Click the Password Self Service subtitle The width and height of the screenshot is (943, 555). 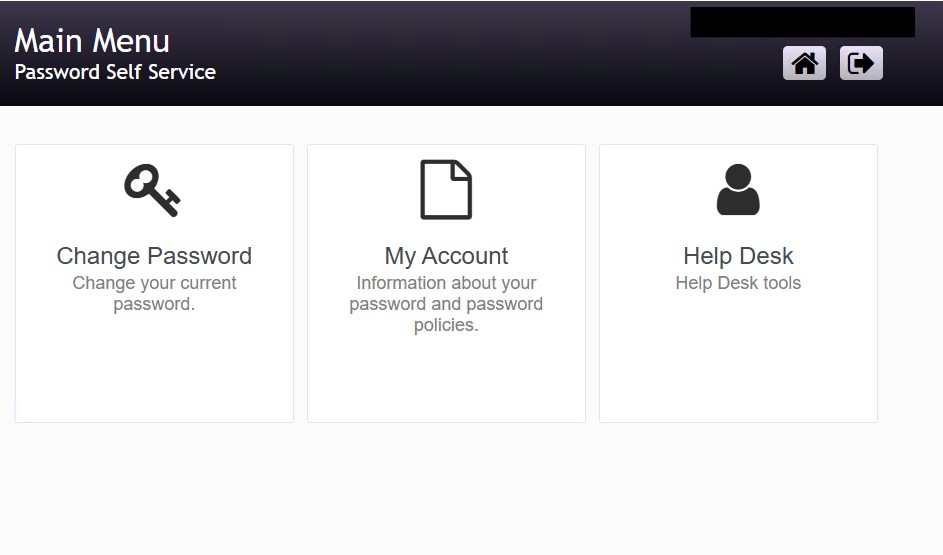pyautogui.click(x=115, y=72)
